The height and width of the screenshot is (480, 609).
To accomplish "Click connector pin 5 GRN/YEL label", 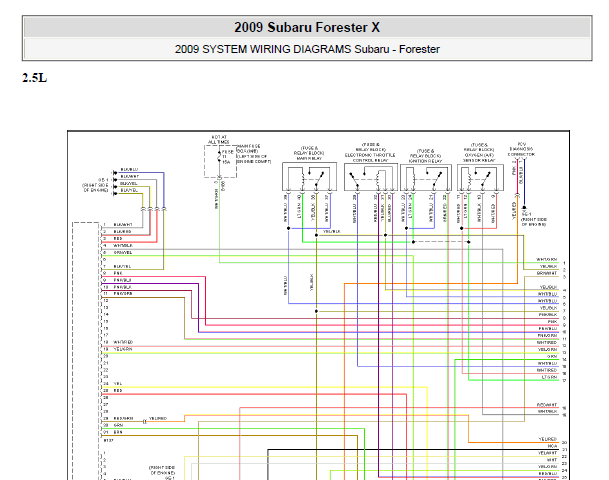I will point(123,252).
